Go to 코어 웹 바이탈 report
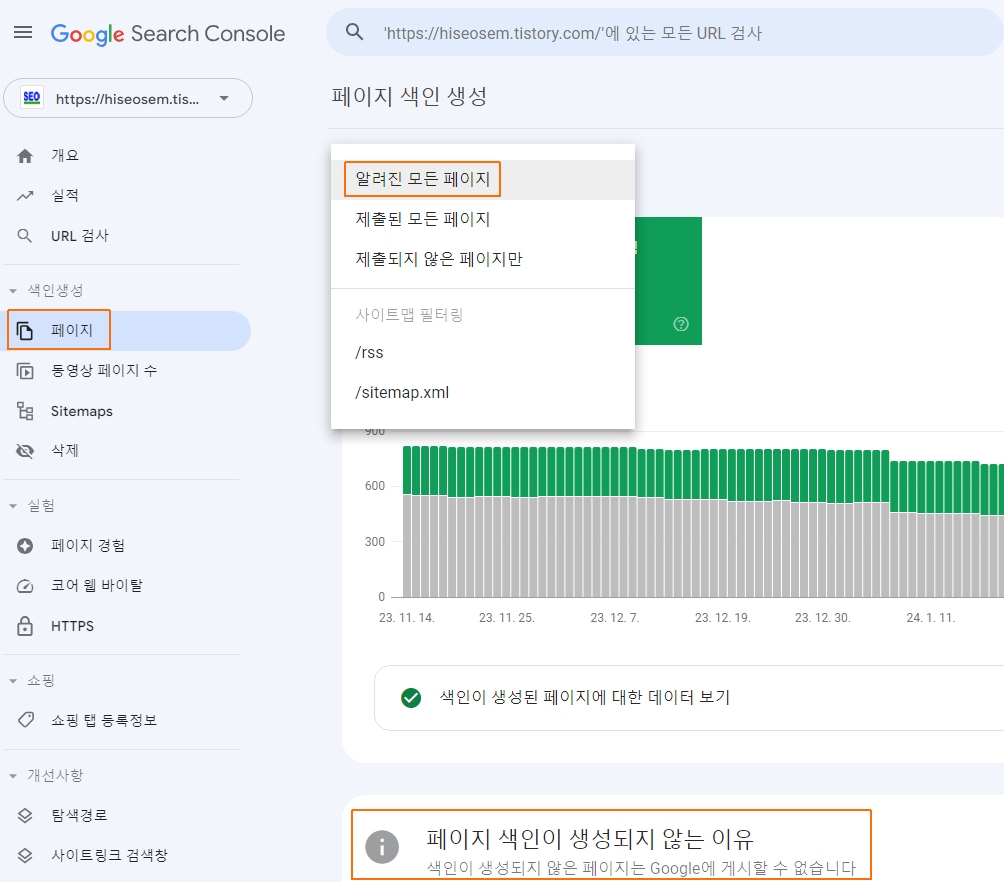The image size is (1004, 882). tap(97, 585)
